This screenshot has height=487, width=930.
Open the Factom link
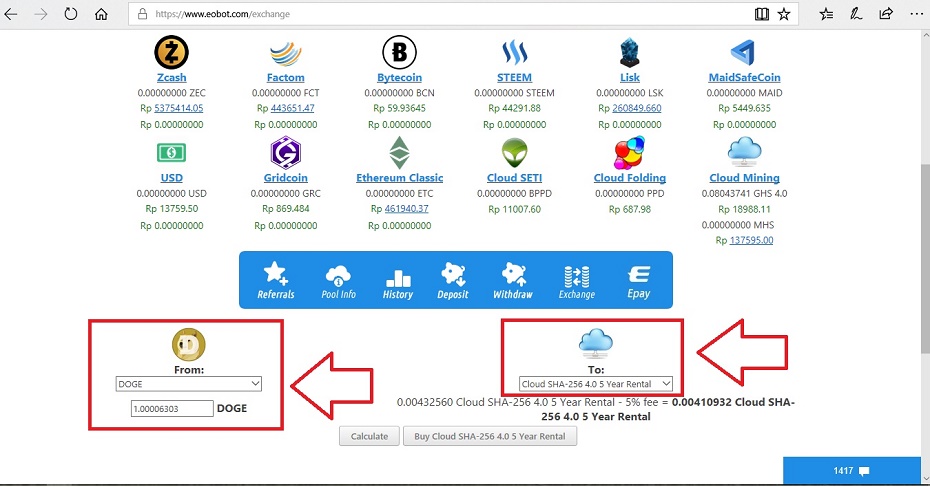pos(285,78)
